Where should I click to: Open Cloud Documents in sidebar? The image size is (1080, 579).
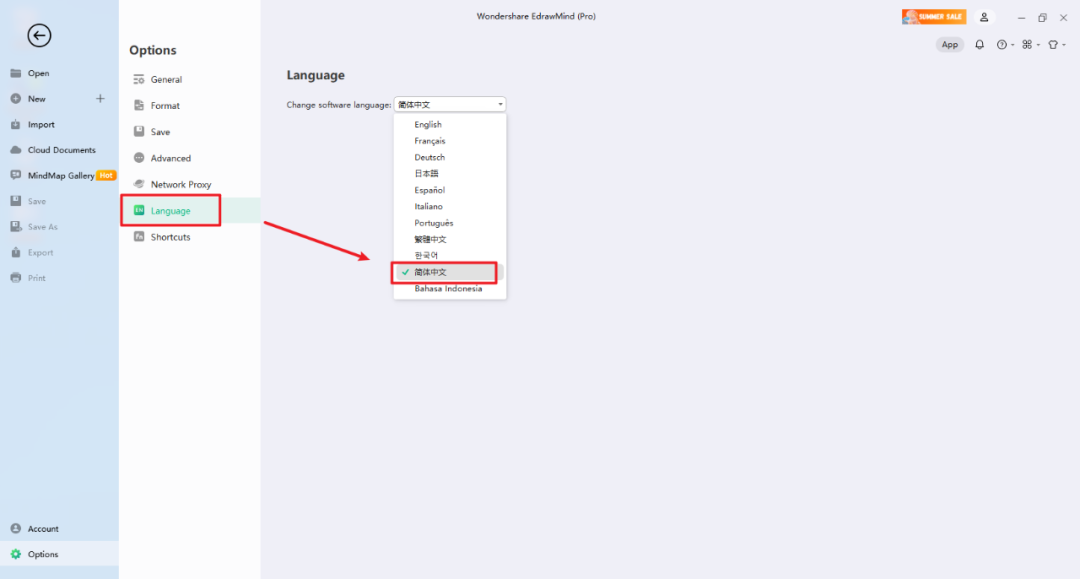click(61, 150)
